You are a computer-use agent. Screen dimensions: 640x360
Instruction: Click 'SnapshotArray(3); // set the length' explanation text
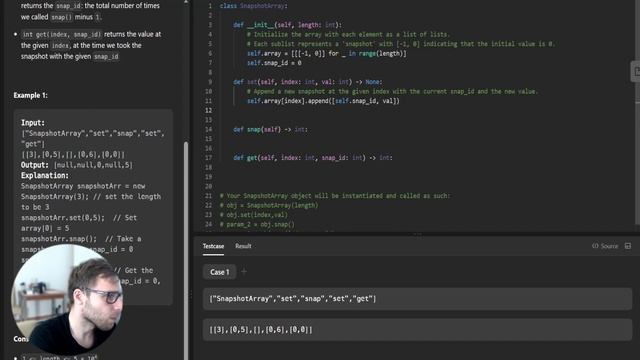(91, 197)
